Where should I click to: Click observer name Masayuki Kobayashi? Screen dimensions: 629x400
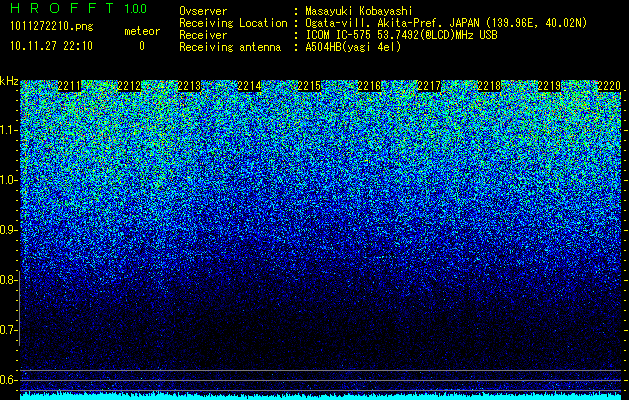359,11
